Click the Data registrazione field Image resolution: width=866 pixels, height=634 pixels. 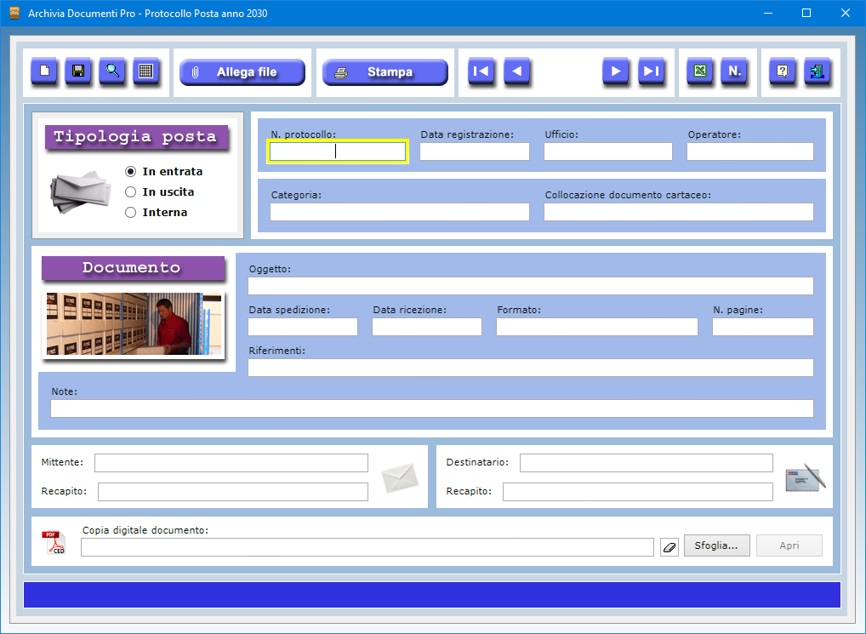click(x=474, y=151)
